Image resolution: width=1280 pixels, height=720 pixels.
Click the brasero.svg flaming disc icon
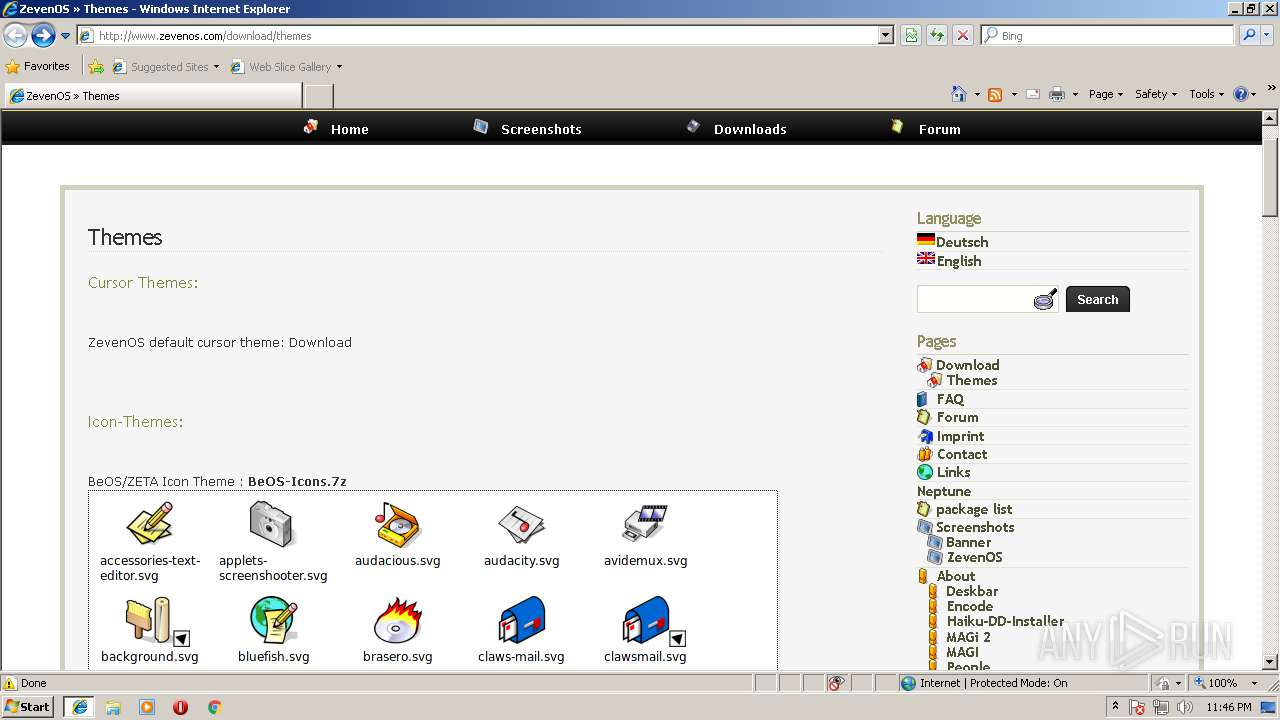click(398, 621)
